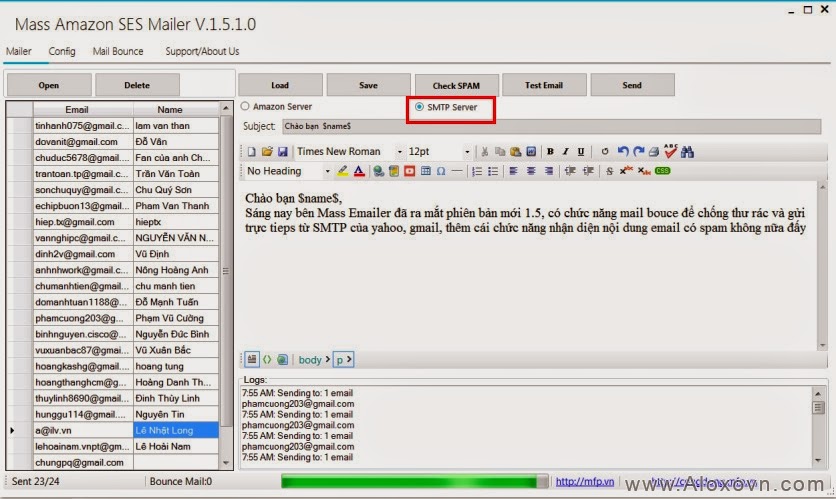836x499 pixels.
Task: Open the Mailer tab
Action: pos(19,51)
